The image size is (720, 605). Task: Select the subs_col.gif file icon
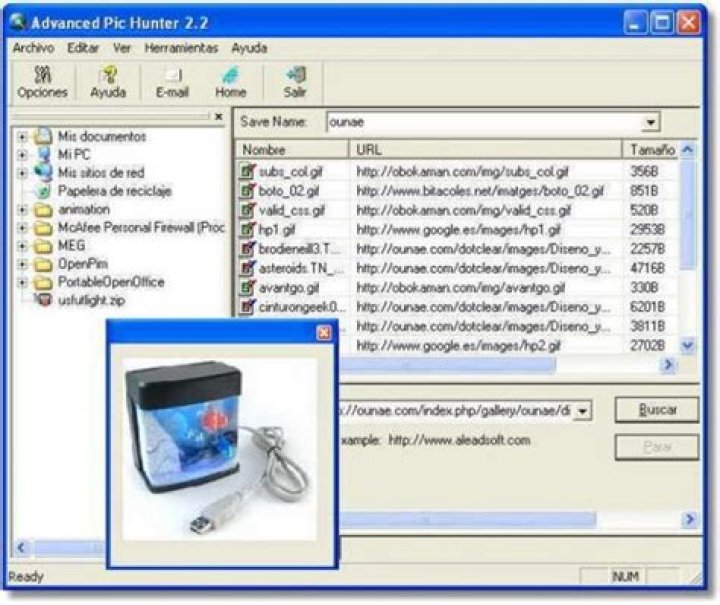tap(248, 172)
